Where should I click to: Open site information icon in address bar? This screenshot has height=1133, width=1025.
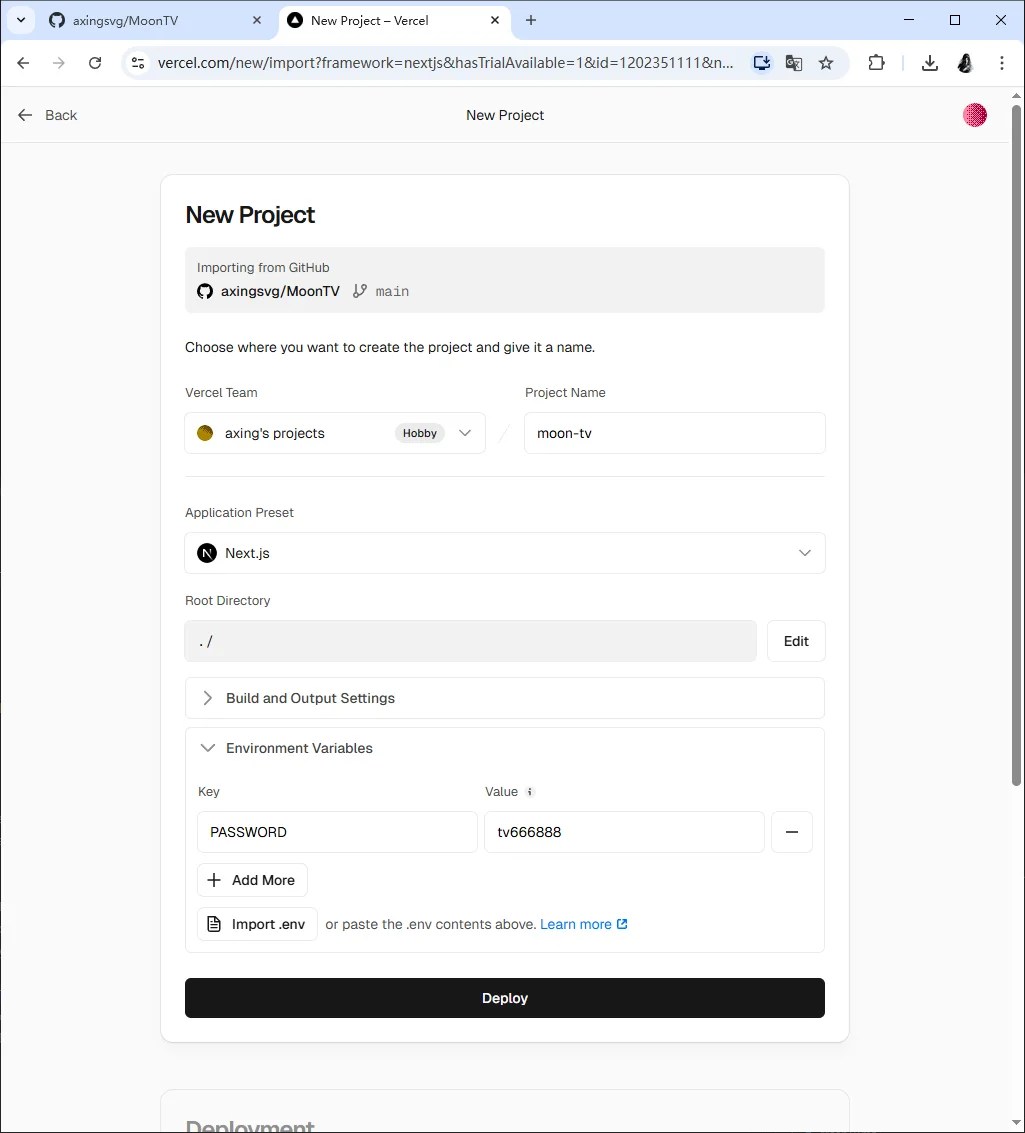[138, 63]
